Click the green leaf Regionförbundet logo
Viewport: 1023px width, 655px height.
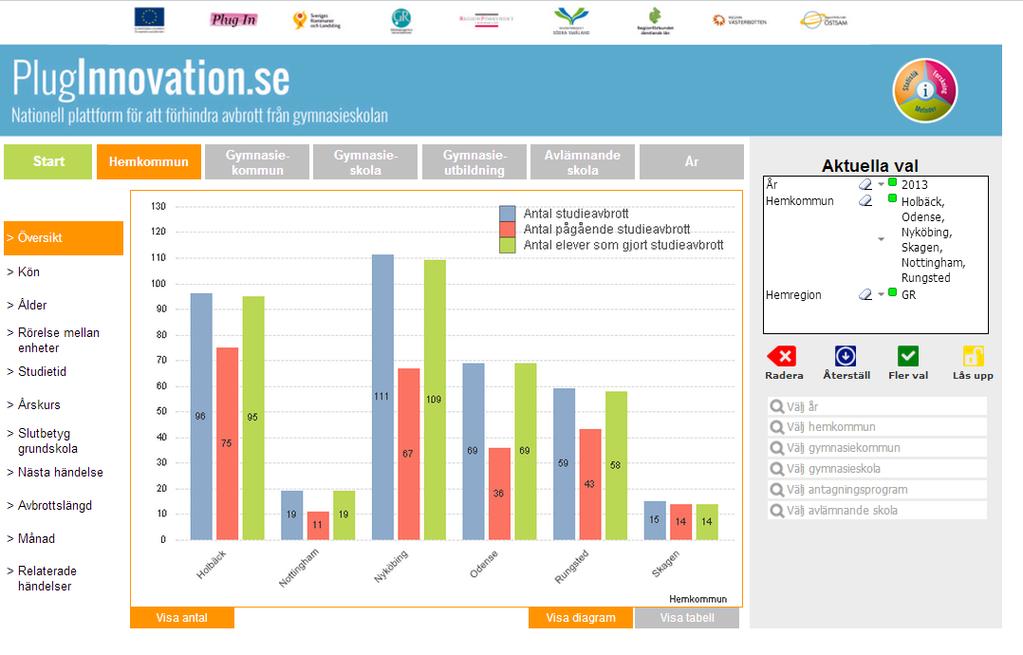pyautogui.click(x=655, y=21)
